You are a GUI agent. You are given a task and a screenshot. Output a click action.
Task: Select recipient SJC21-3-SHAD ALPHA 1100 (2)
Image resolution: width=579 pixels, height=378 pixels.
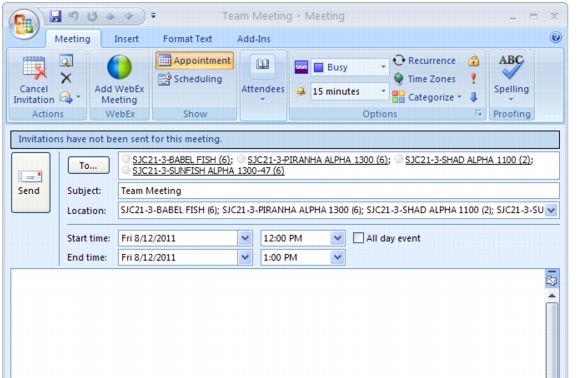tap(469, 160)
